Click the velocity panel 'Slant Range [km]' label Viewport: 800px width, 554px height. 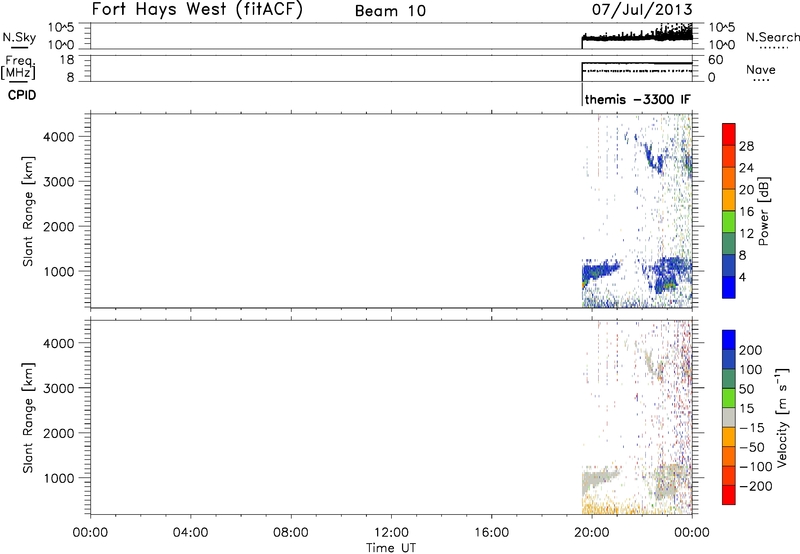click(28, 418)
